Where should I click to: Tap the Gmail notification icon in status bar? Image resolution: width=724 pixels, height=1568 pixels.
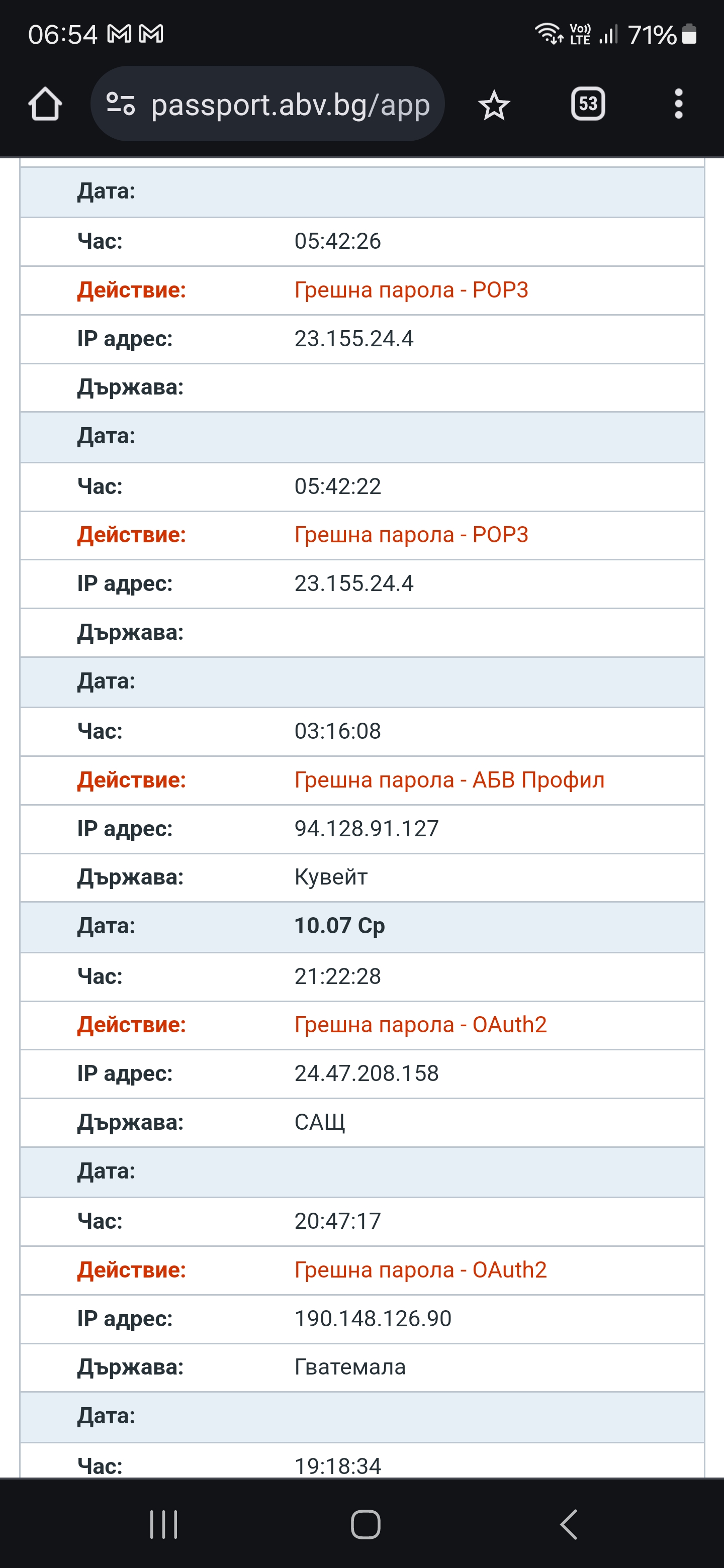(119, 34)
